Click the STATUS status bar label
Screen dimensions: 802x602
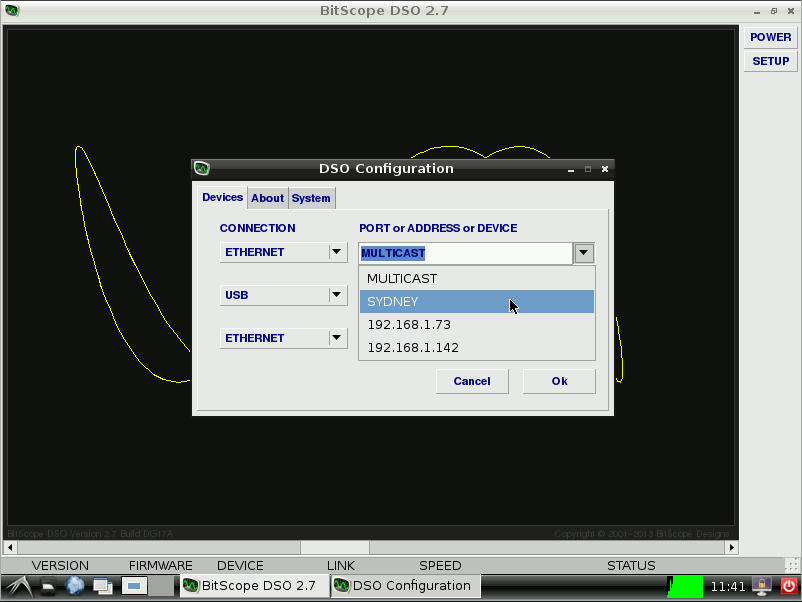tap(631, 566)
